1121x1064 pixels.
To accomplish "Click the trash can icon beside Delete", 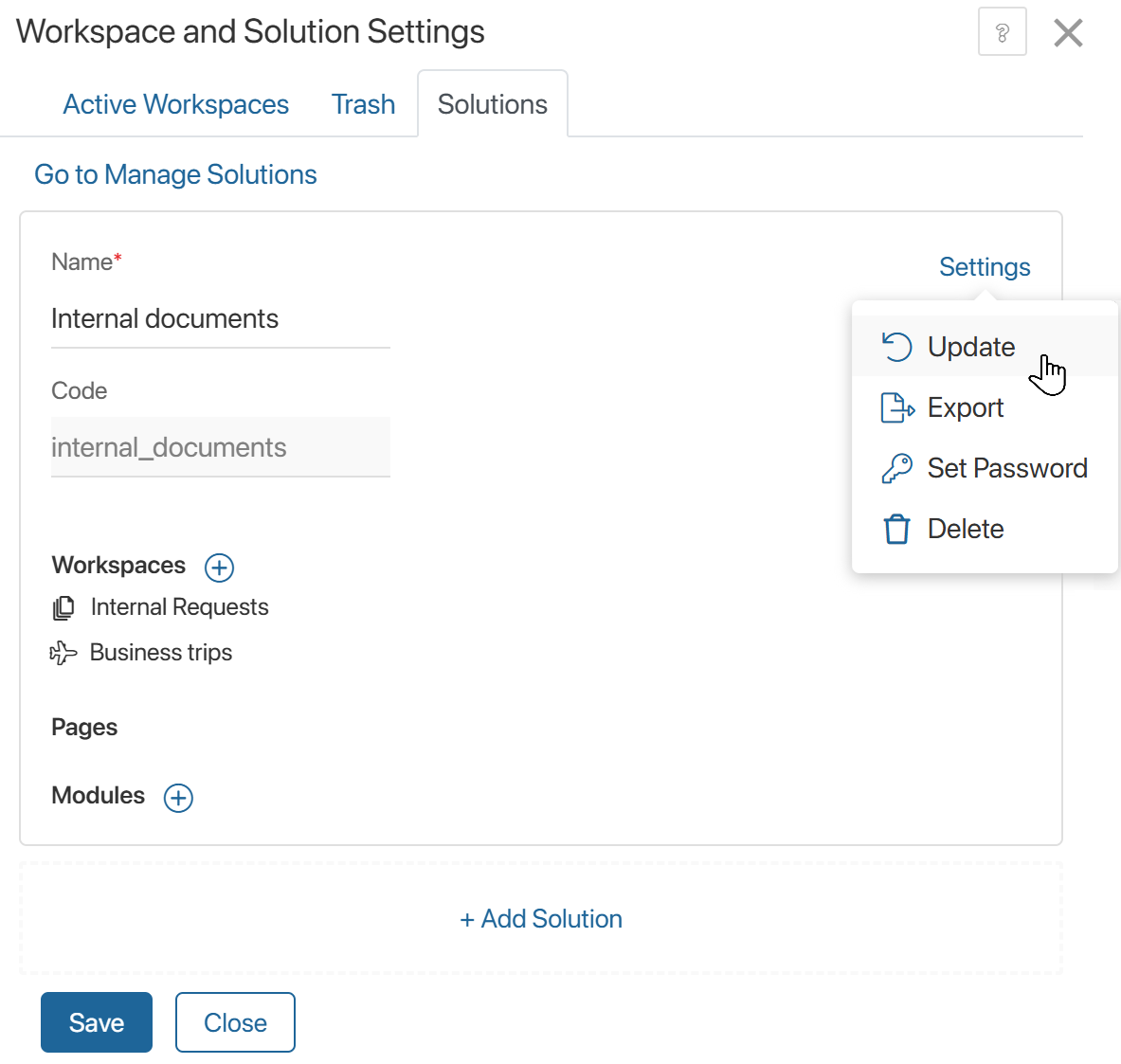I will pyautogui.click(x=896, y=529).
